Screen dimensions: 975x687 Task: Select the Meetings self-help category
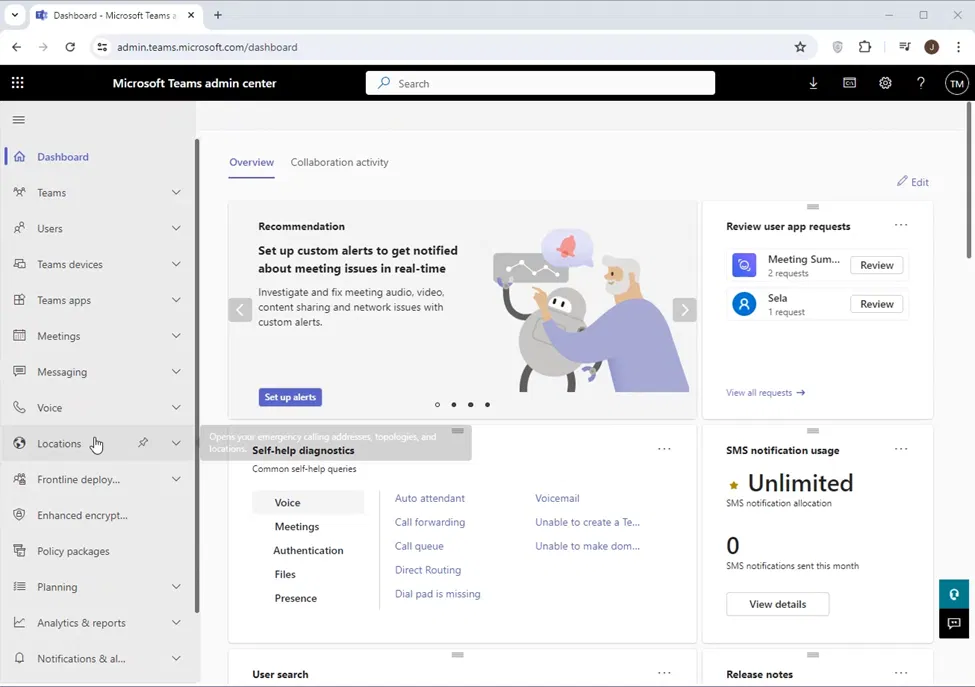(297, 526)
